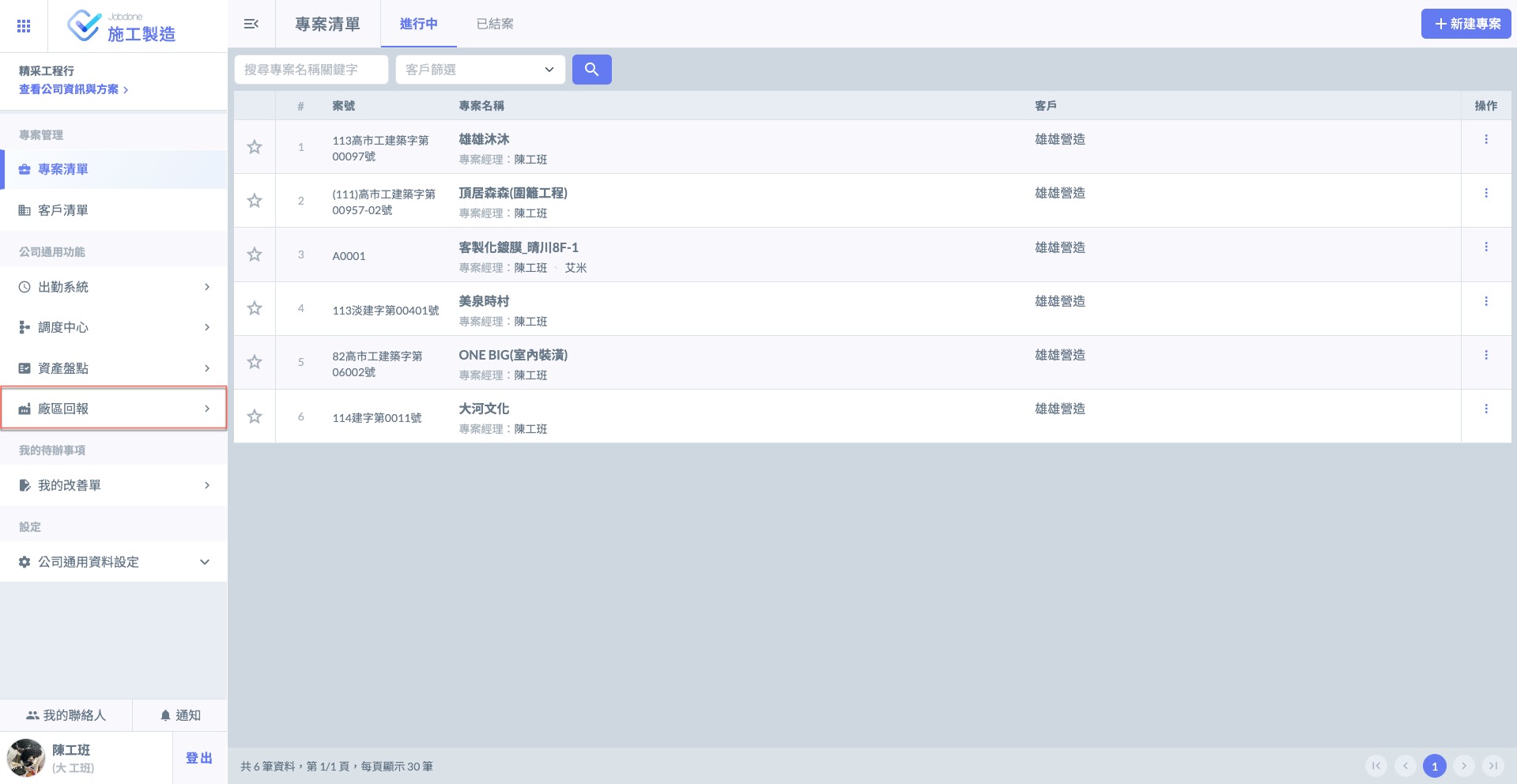Expand the 出勤系統 sidebar menu
The height and width of the screenshot is (784, 1517).
pyautogui.click(x=114, y=287)
